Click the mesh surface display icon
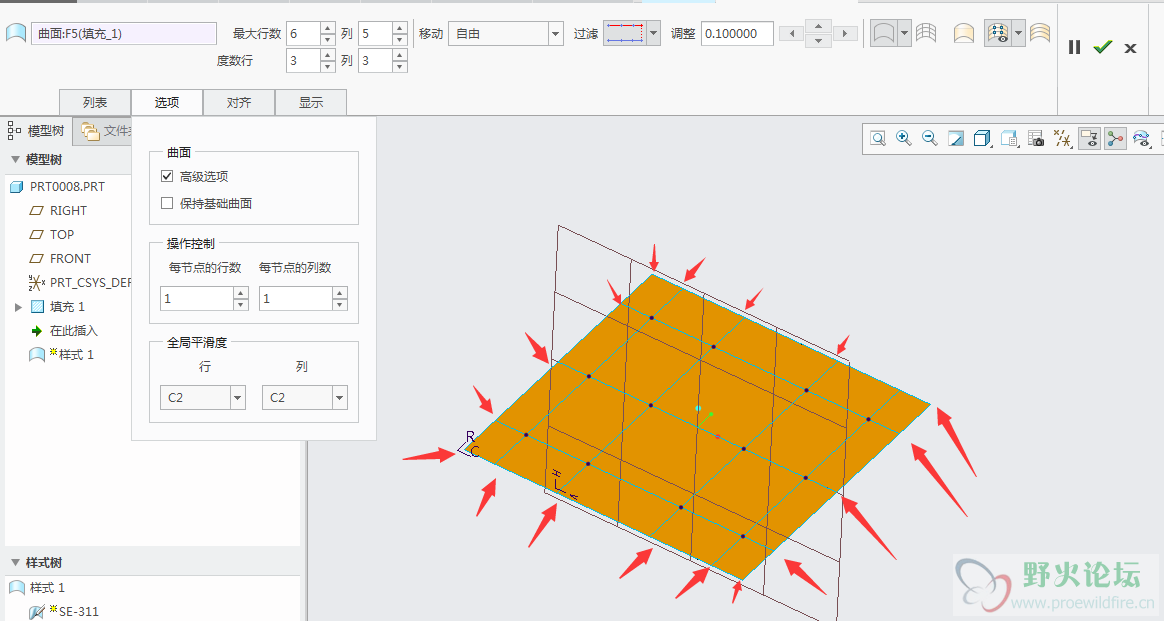The image size is (1164, 621). (x=926, y=33)
